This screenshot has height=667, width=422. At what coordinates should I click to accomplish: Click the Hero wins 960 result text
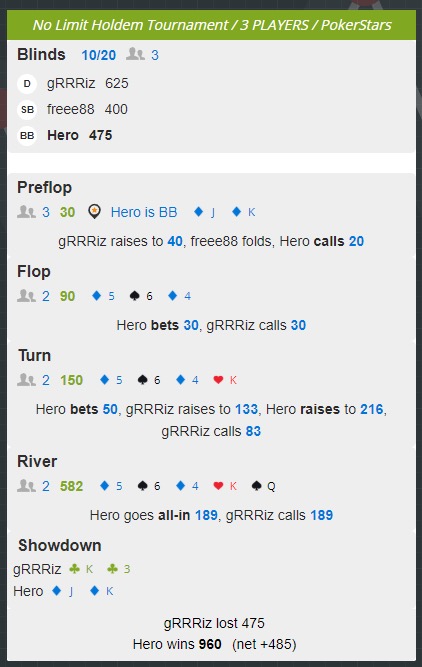click(x=177, y=644)
